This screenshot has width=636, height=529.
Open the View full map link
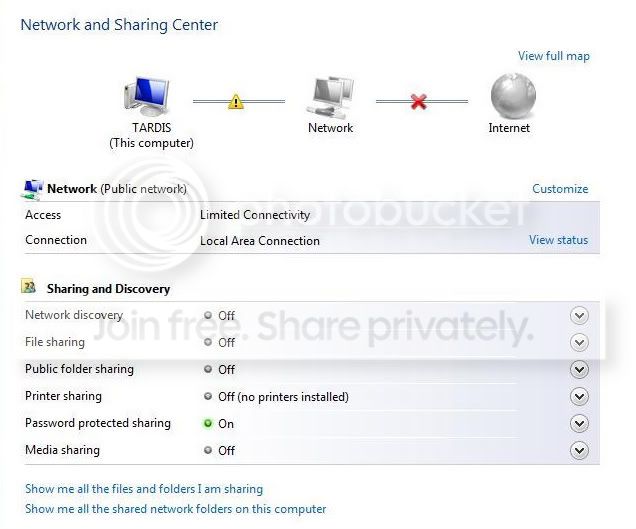coord(554,56)
